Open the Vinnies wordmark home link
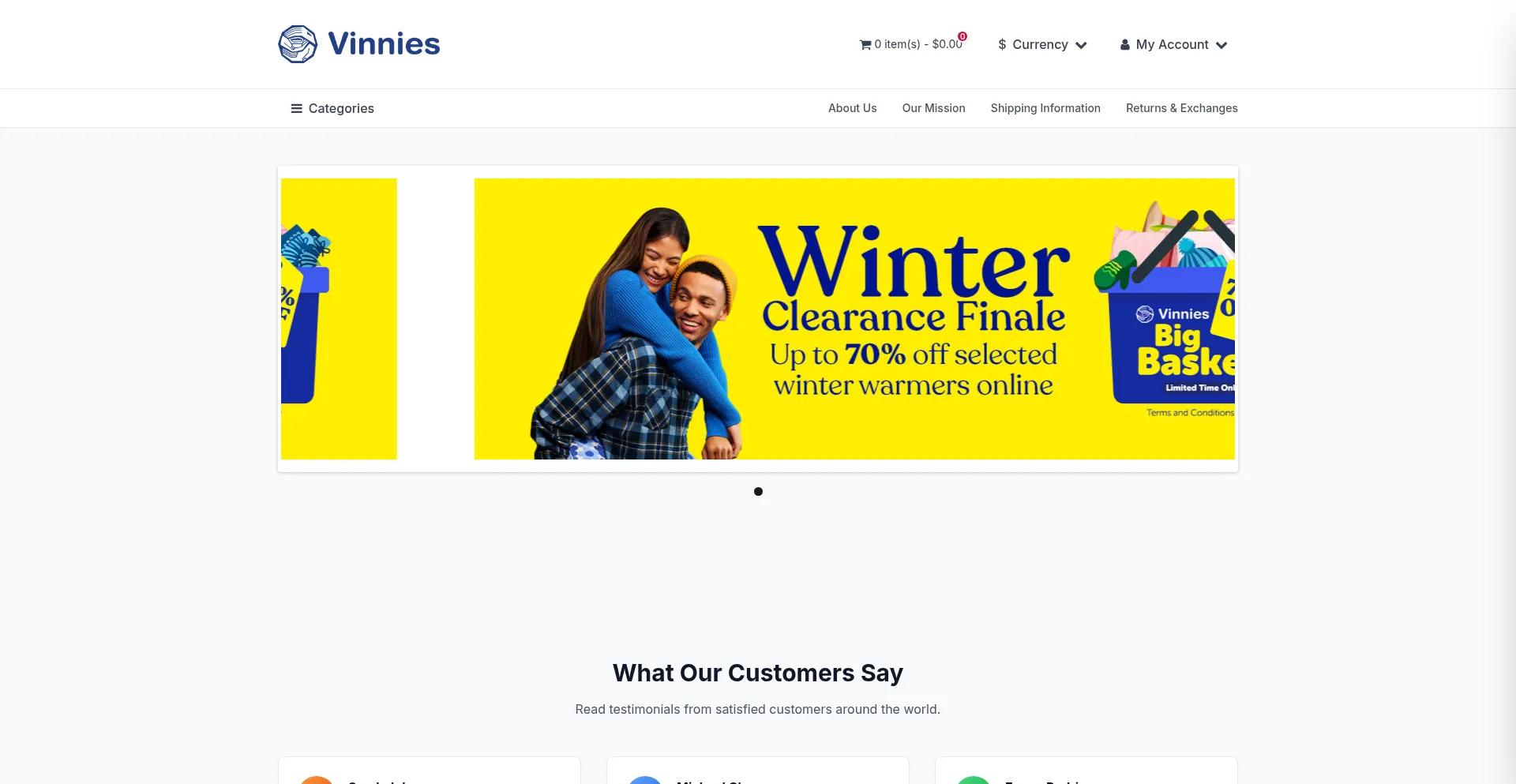This screenshot has width=1516, height=784. 384,44
